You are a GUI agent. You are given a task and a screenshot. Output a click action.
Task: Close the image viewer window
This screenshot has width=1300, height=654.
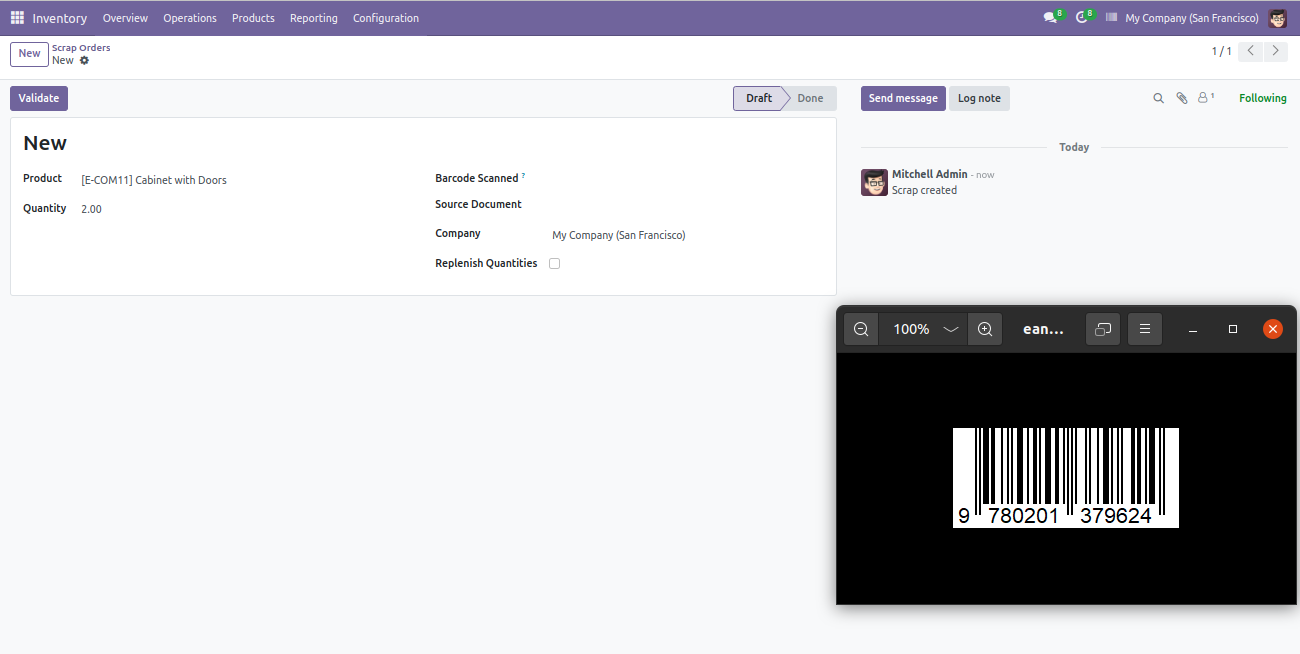point(1273,329)
